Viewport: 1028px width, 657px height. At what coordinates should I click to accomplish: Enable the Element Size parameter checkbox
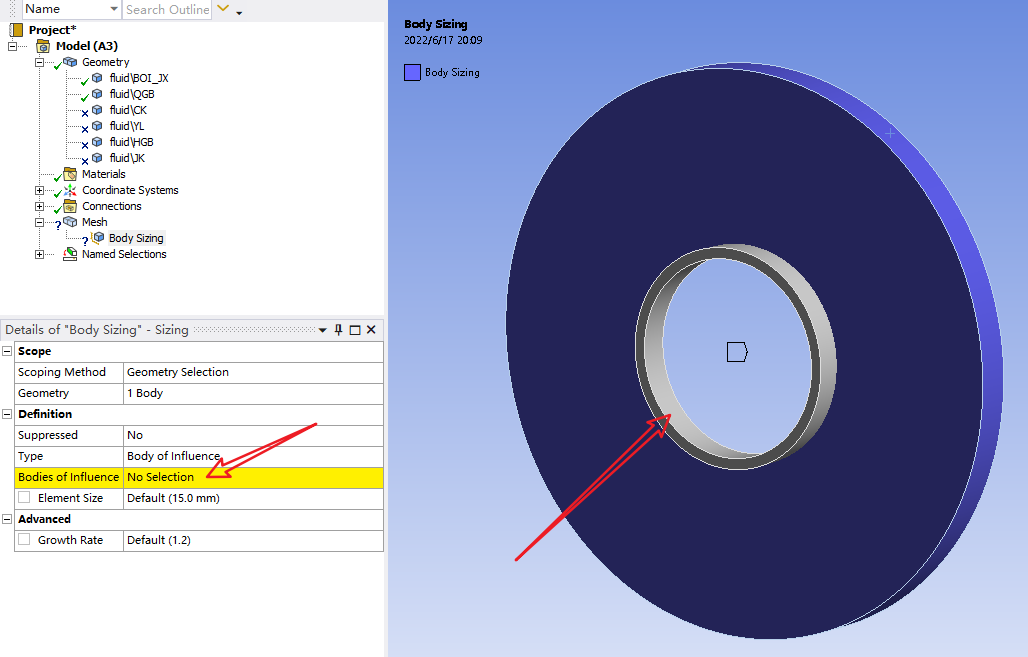pyautogui.click(x=24, y=498)
